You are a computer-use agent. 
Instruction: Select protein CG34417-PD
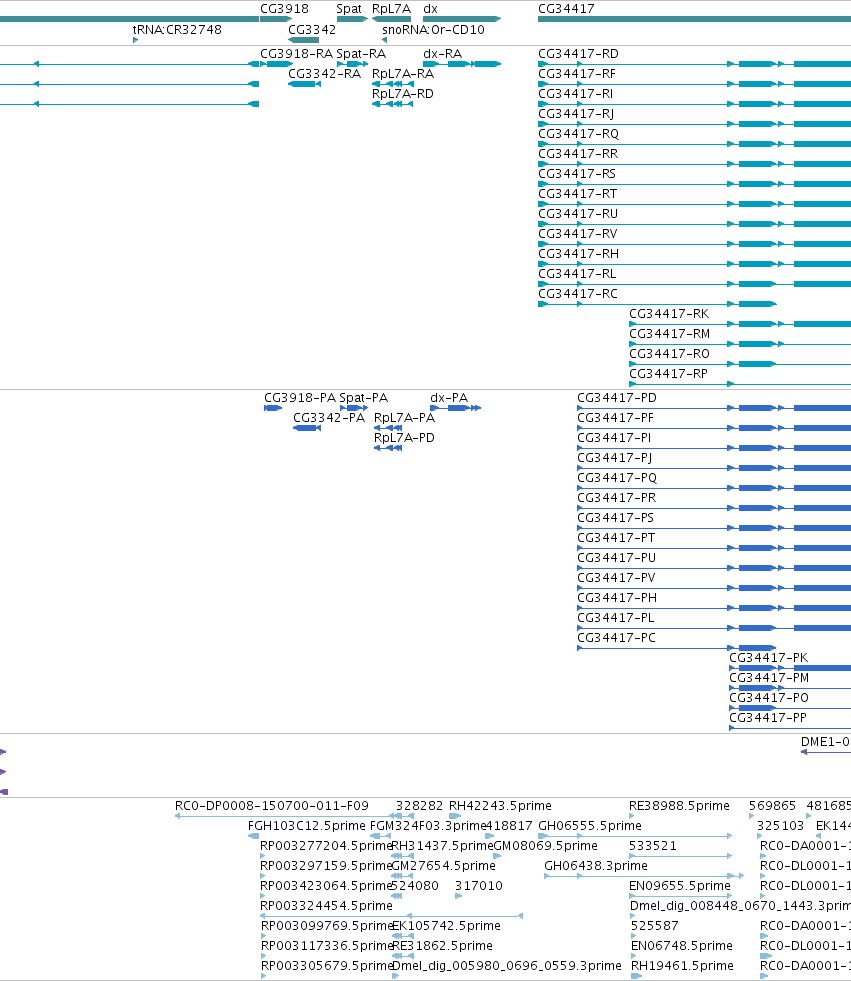617,398
